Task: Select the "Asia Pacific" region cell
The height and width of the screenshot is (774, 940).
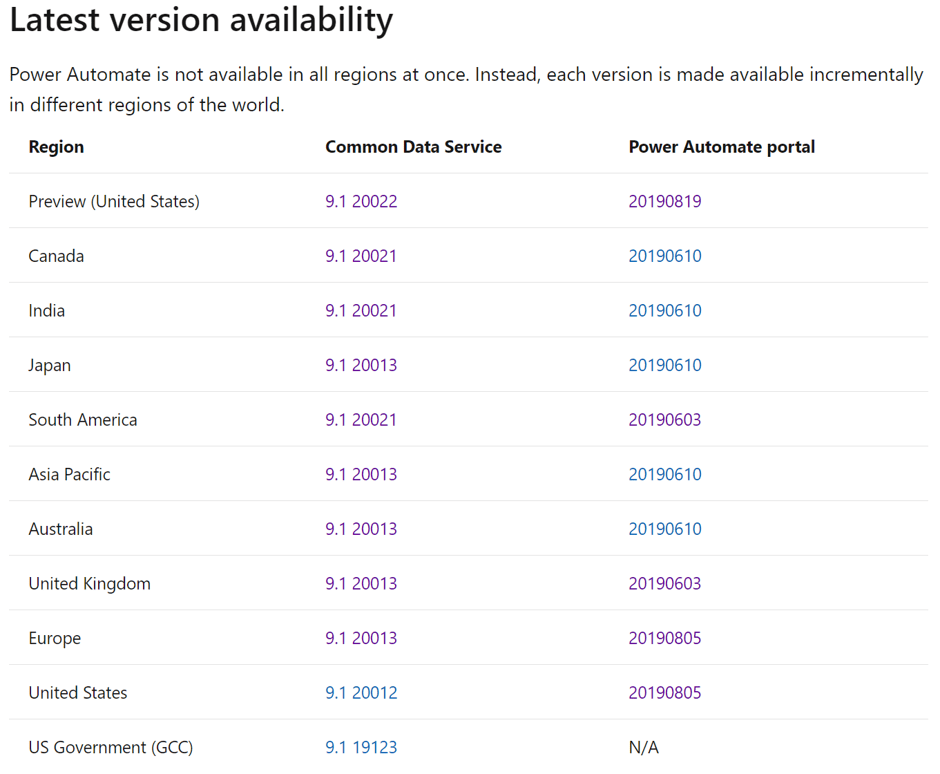Action: [x=70, y=474]
